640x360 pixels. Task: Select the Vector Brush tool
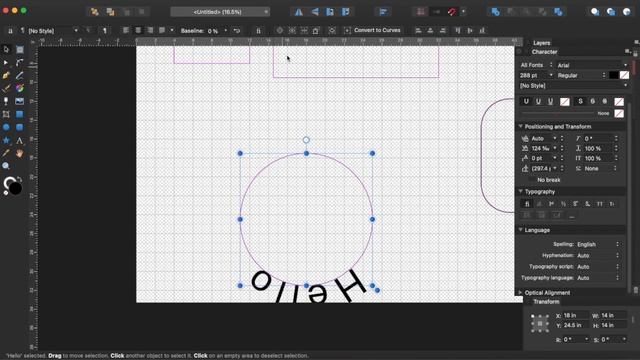6,88
